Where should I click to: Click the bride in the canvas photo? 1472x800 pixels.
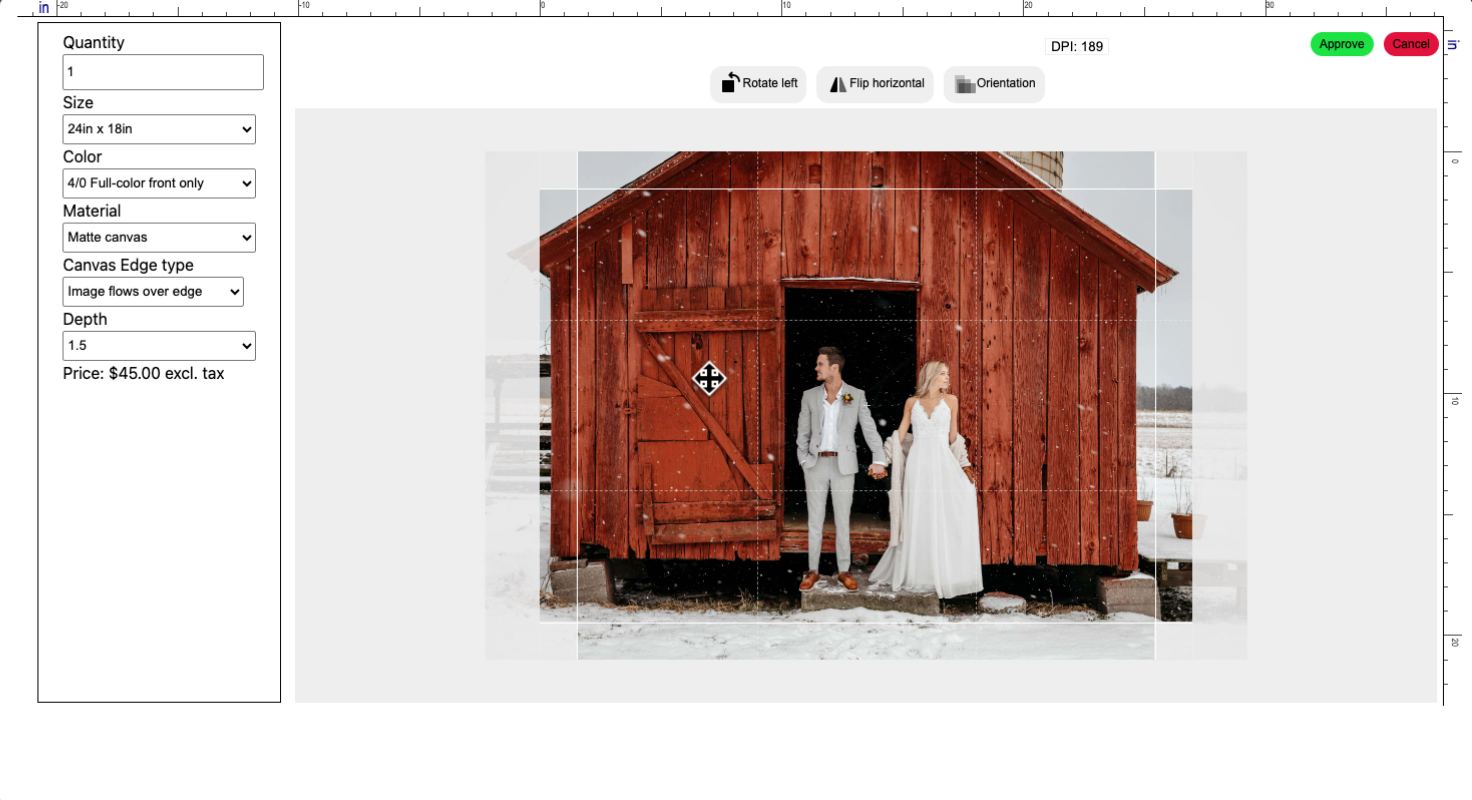click(x=932, y=480)
